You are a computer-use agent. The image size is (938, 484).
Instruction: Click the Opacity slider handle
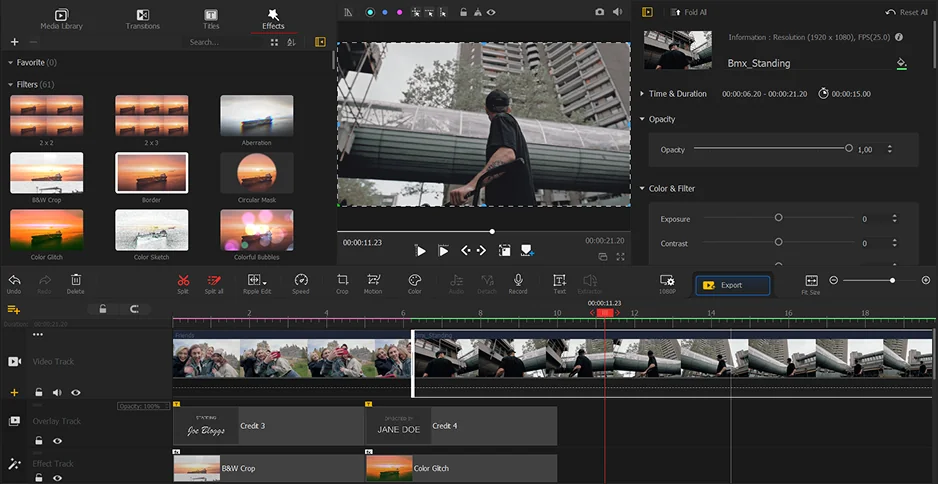pos(848,148)
